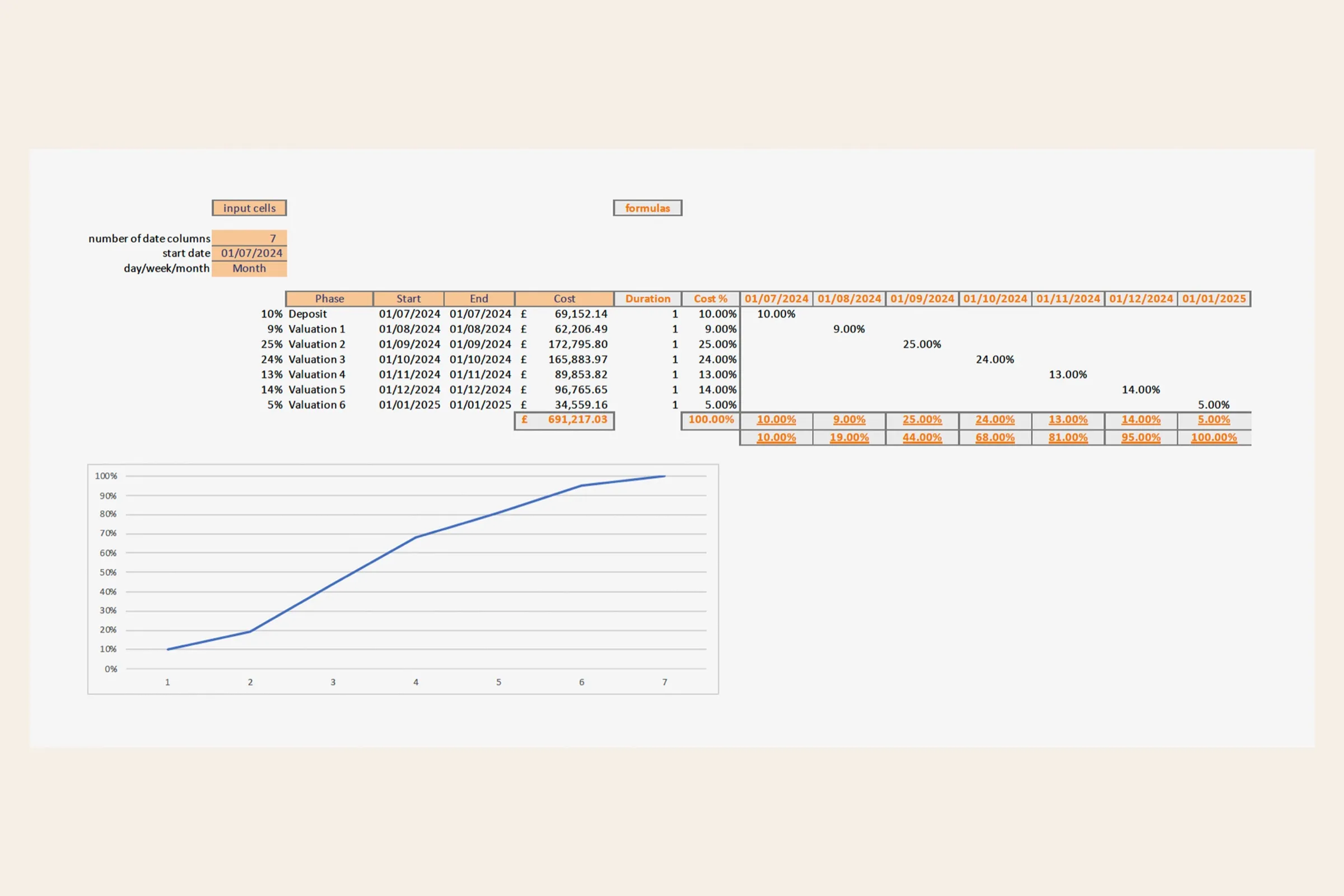Click the cumulative total 44.00%
Viewport: 1344px width, 896px height.
(922, 438)
